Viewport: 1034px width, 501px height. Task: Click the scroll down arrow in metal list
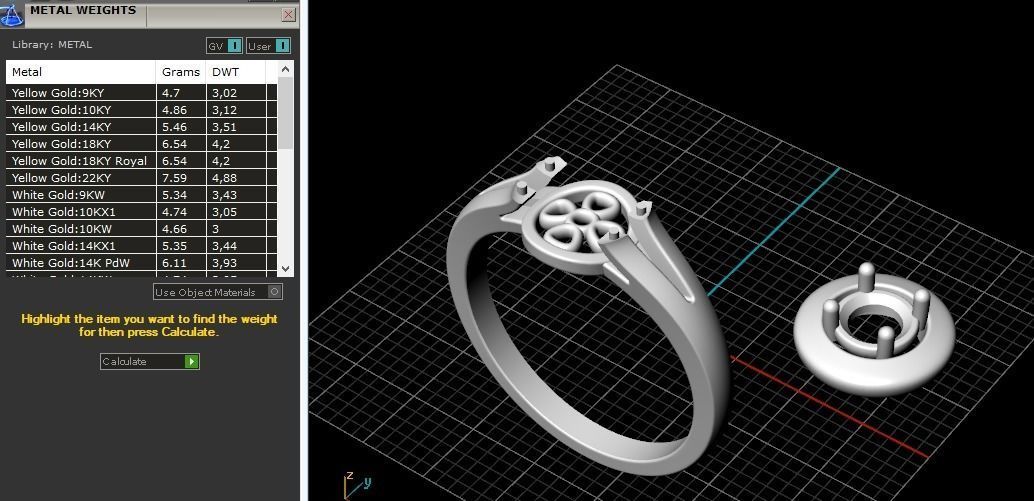pos(286,268)
